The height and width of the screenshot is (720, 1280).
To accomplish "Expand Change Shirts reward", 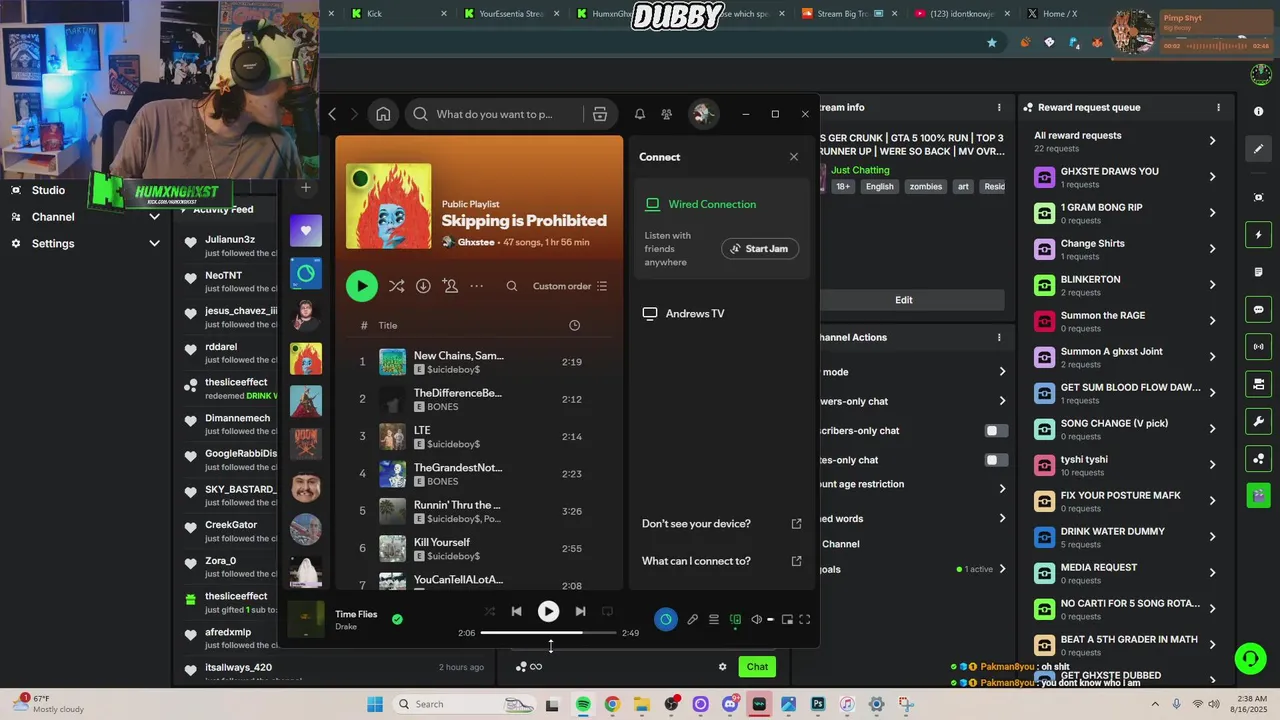I will [x=1212, y=249].
